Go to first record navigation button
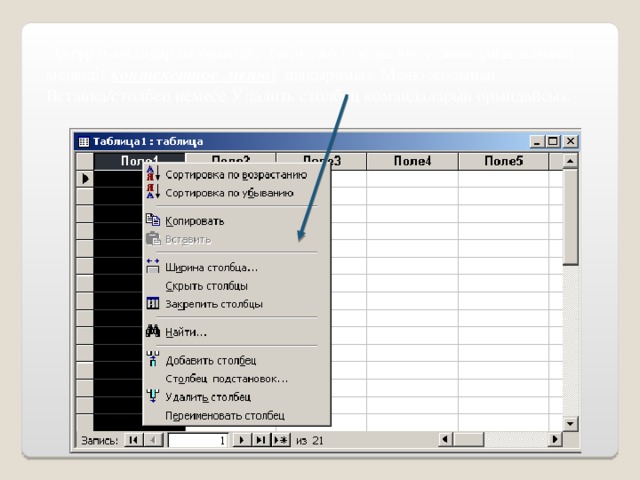This screenshot has width=640, height=480. [133, 440]
